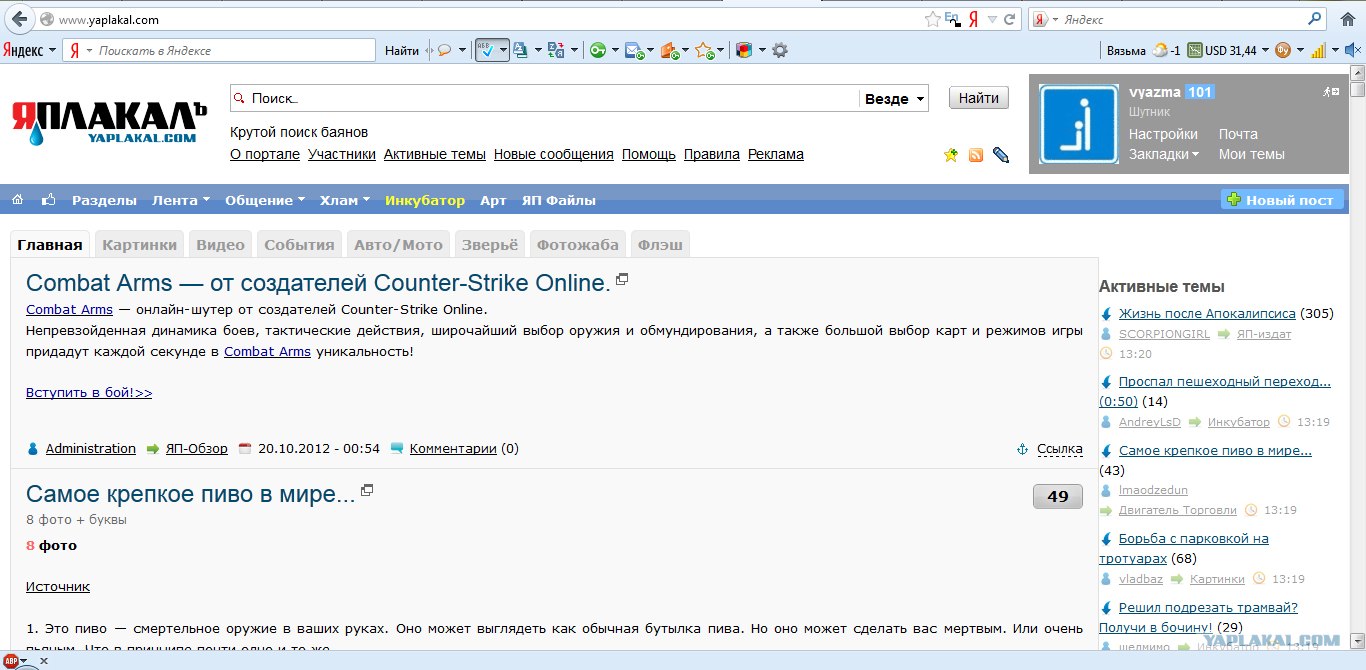Click the Yandex translate En icon

pyautogui.click(x=952, y=19)
